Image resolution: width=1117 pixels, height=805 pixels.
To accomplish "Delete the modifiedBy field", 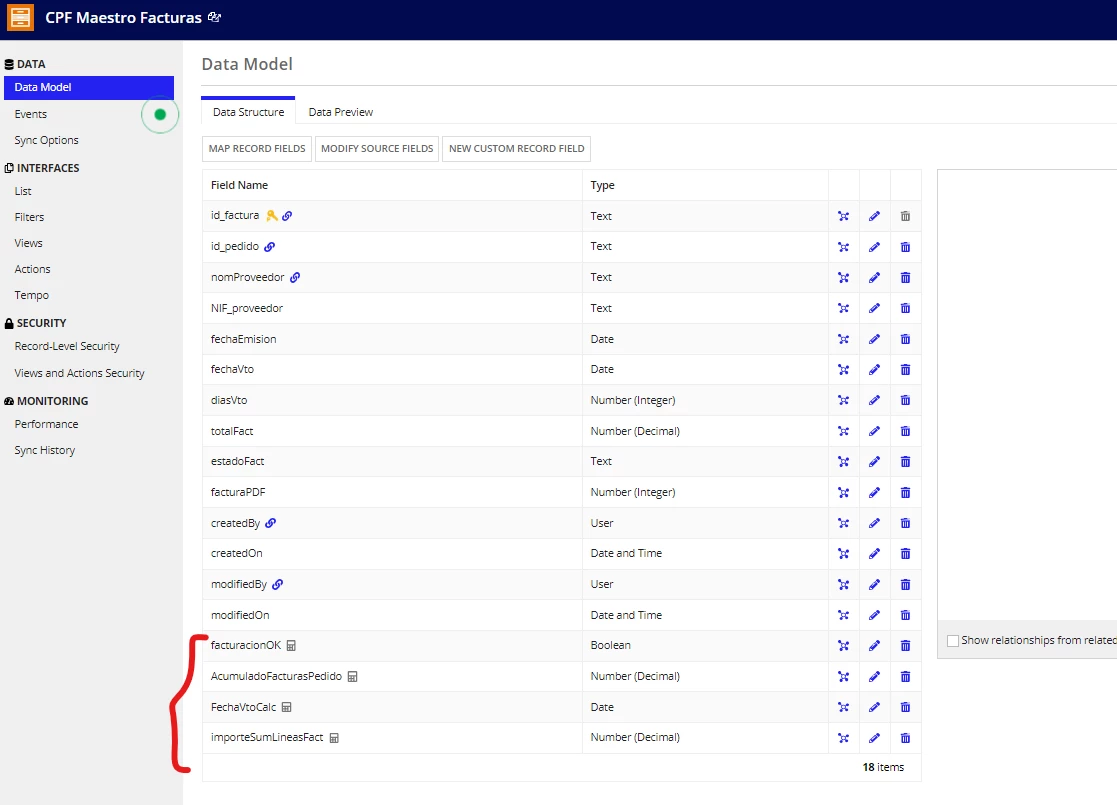I will [x=905, y=584].
